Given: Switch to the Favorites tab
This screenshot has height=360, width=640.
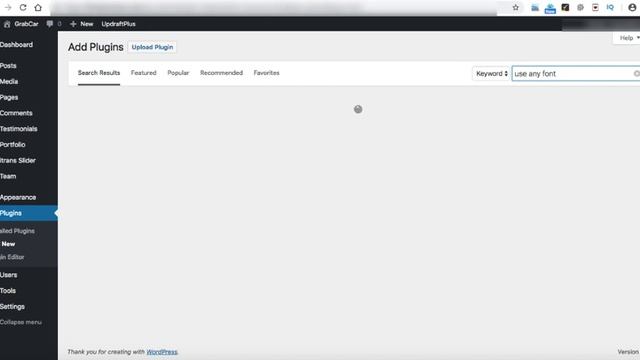Looking at the screenshot, I should tap(267, 73).
